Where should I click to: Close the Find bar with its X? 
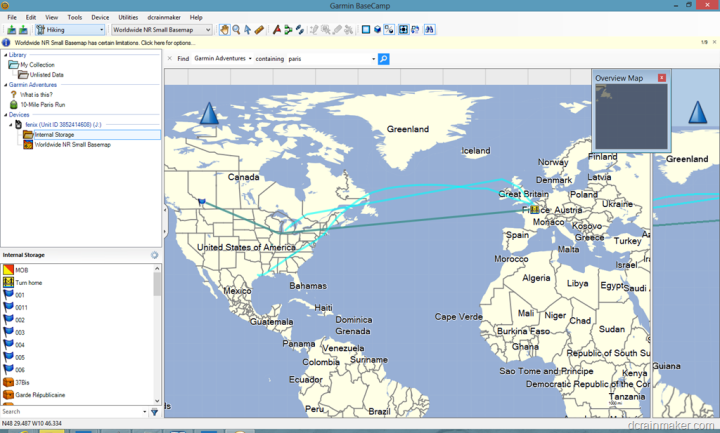169,58
